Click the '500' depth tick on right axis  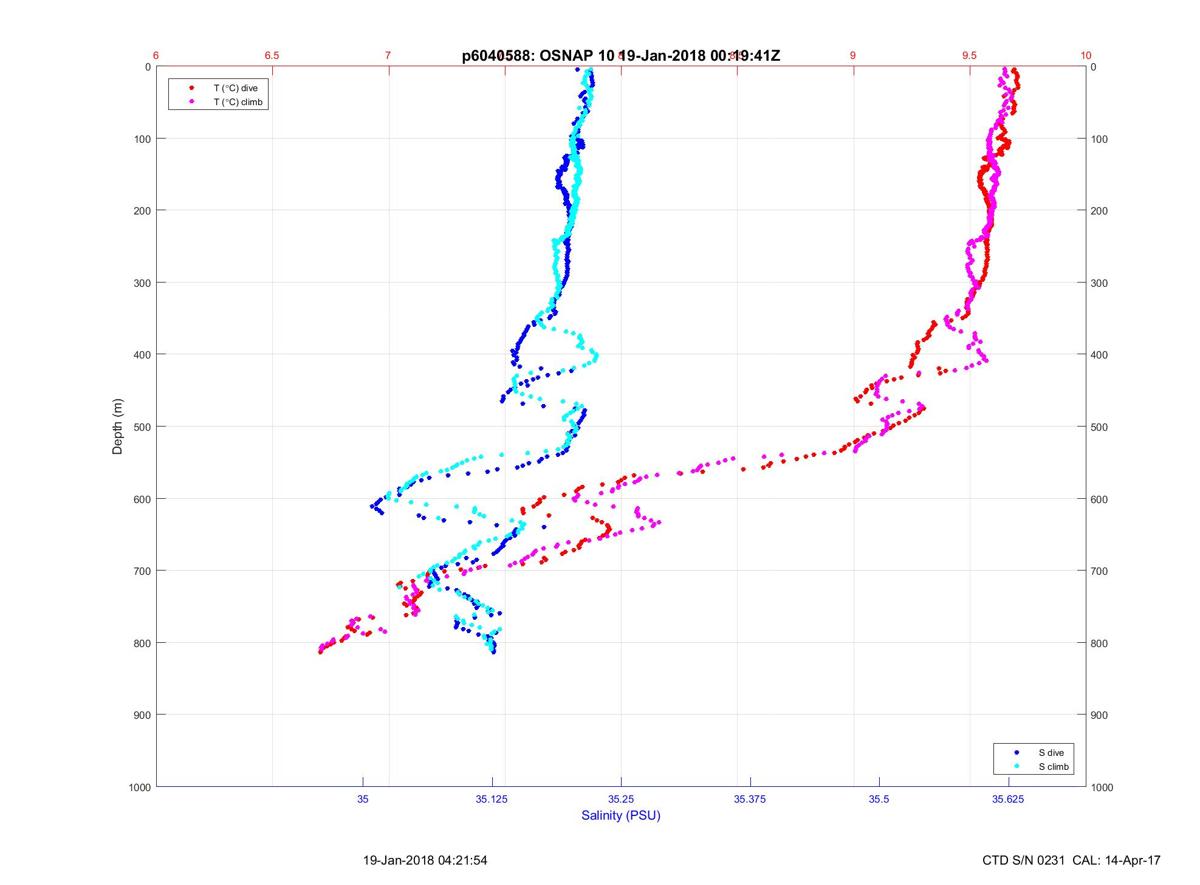(1101, 427)
